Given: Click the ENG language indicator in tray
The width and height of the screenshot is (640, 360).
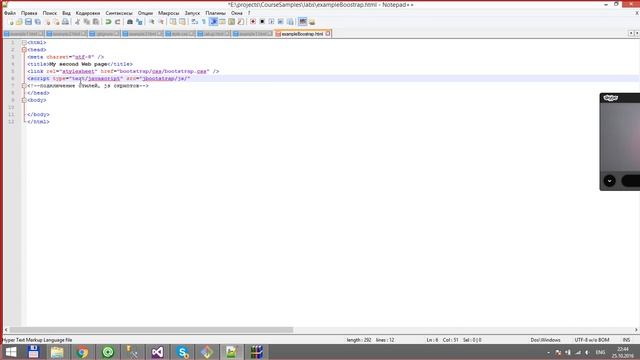Looking at the screenshot, I should (600, 352).
